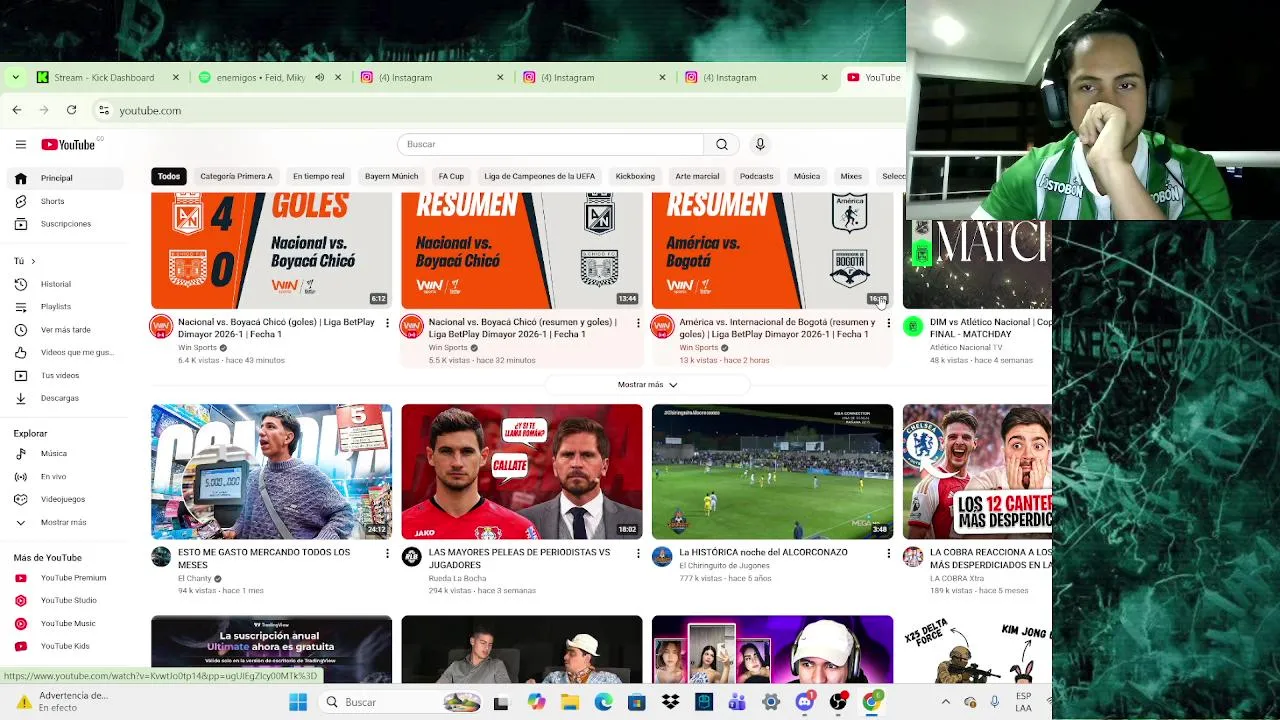Image resolution: width=1280 pixels, height=720 pixels.
Task: Open Playlists in the sidebar
Action: tap(64, 307)
